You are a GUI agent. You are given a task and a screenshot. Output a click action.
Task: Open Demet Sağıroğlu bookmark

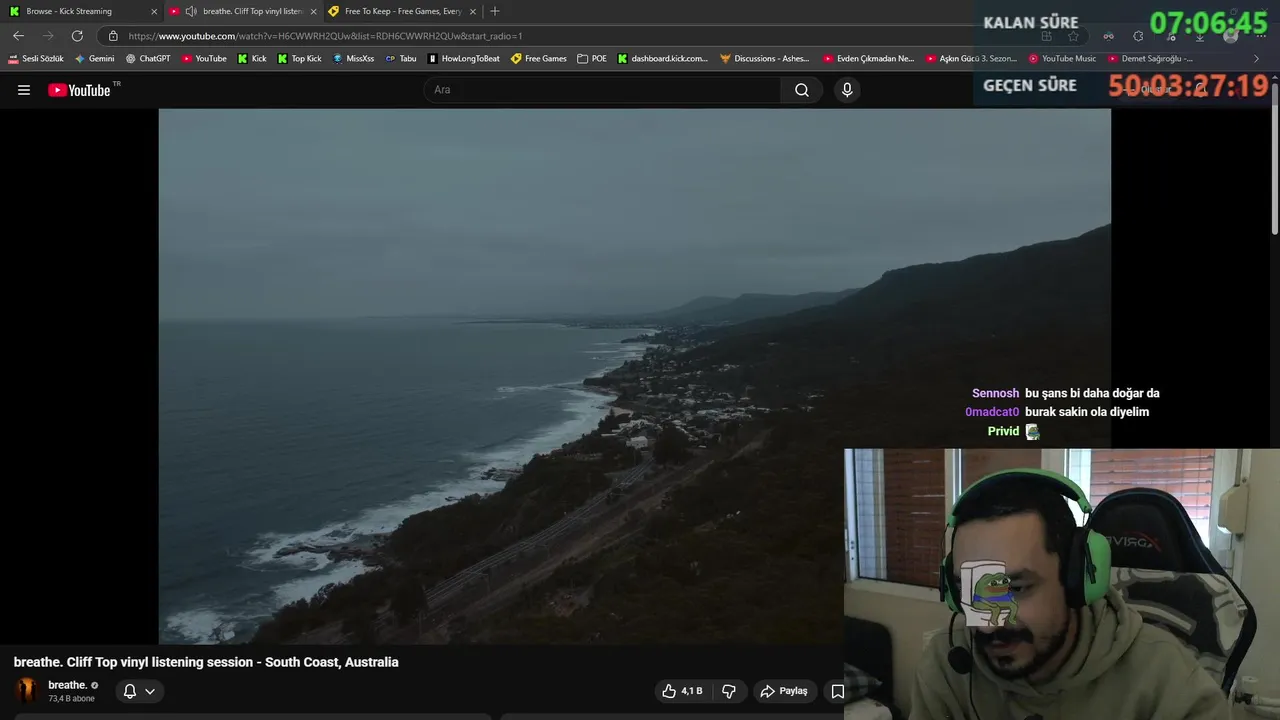pyautogui.click(x=1150, y=59)
